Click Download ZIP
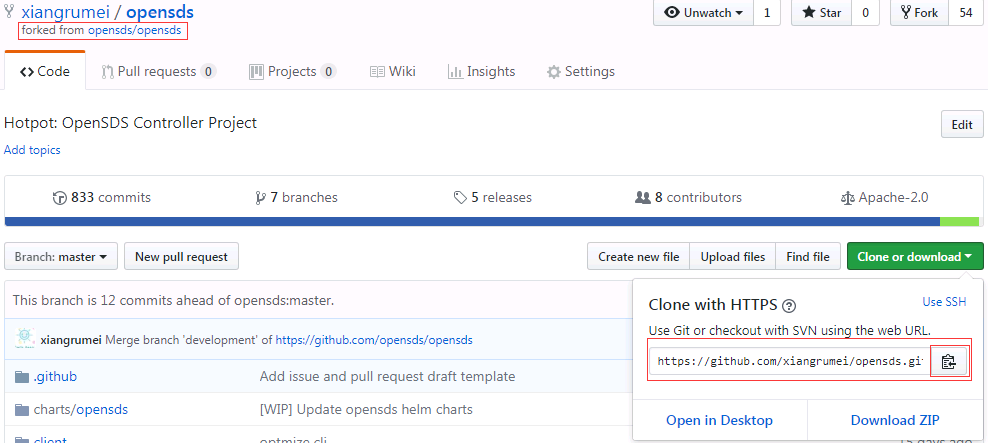This screenshot has height=443, width=988. pyautogui.click(x=895, y=420)
